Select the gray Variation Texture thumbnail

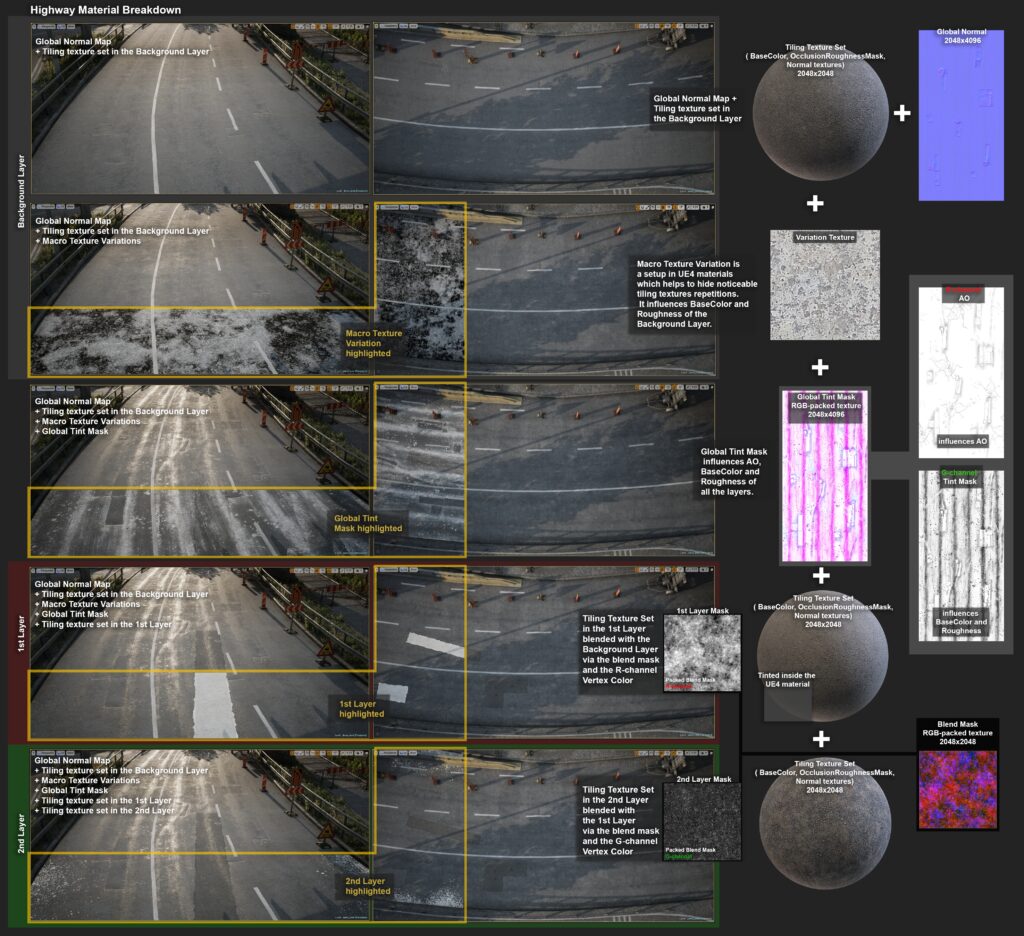(x=825, y=285)
